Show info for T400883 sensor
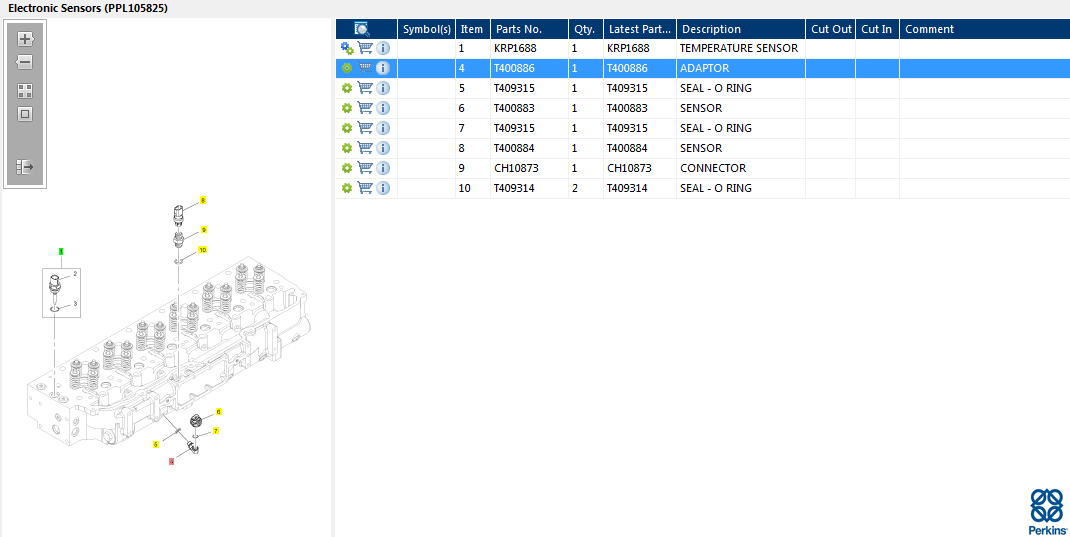 383,108
